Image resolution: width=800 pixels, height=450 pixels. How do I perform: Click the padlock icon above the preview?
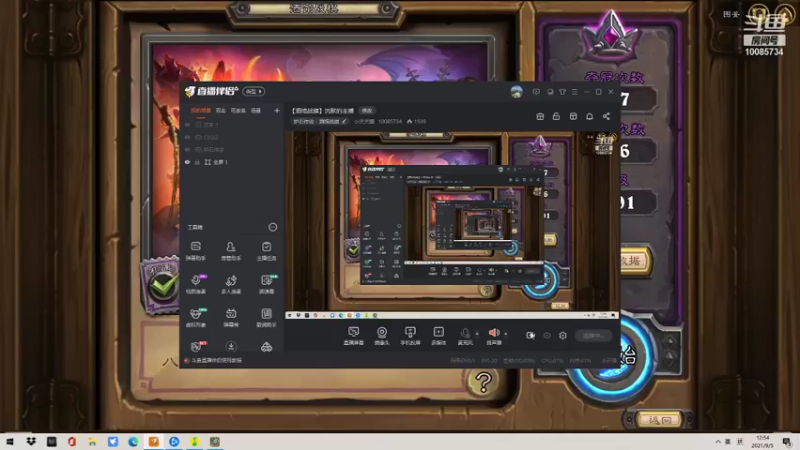[x=556, y=116]
